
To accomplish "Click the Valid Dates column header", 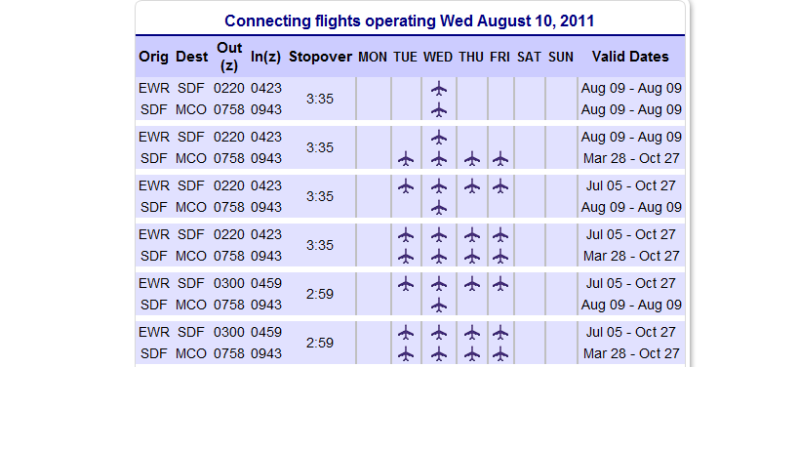I will click(x=630, y=57).
